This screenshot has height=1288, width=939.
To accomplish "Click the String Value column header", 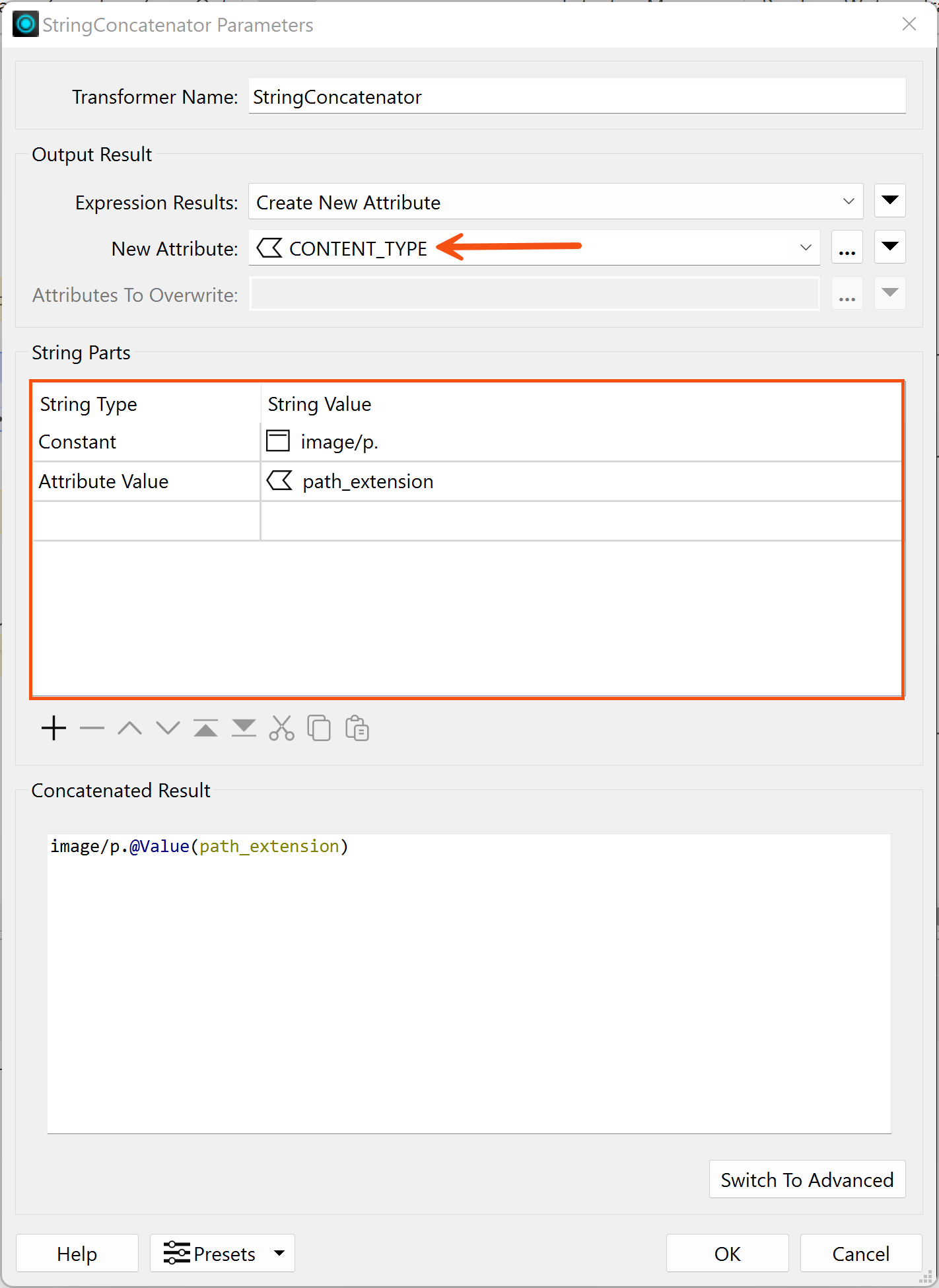I will (x=582, y=404).
